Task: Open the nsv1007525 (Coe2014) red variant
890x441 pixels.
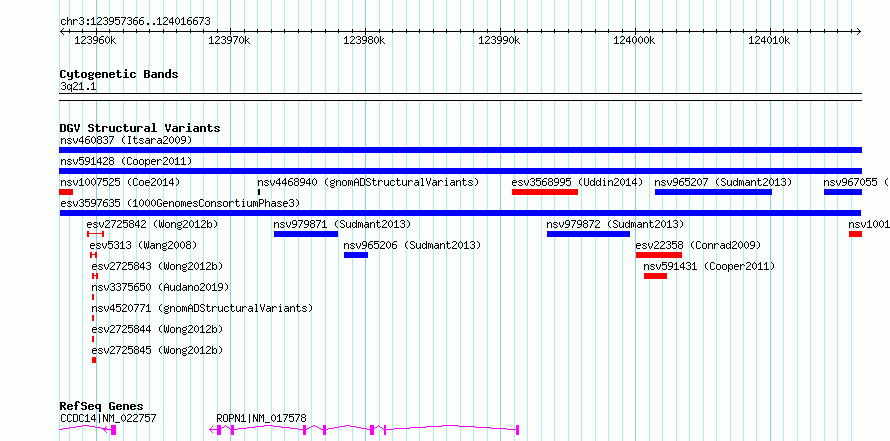Action: pos(66,192)
